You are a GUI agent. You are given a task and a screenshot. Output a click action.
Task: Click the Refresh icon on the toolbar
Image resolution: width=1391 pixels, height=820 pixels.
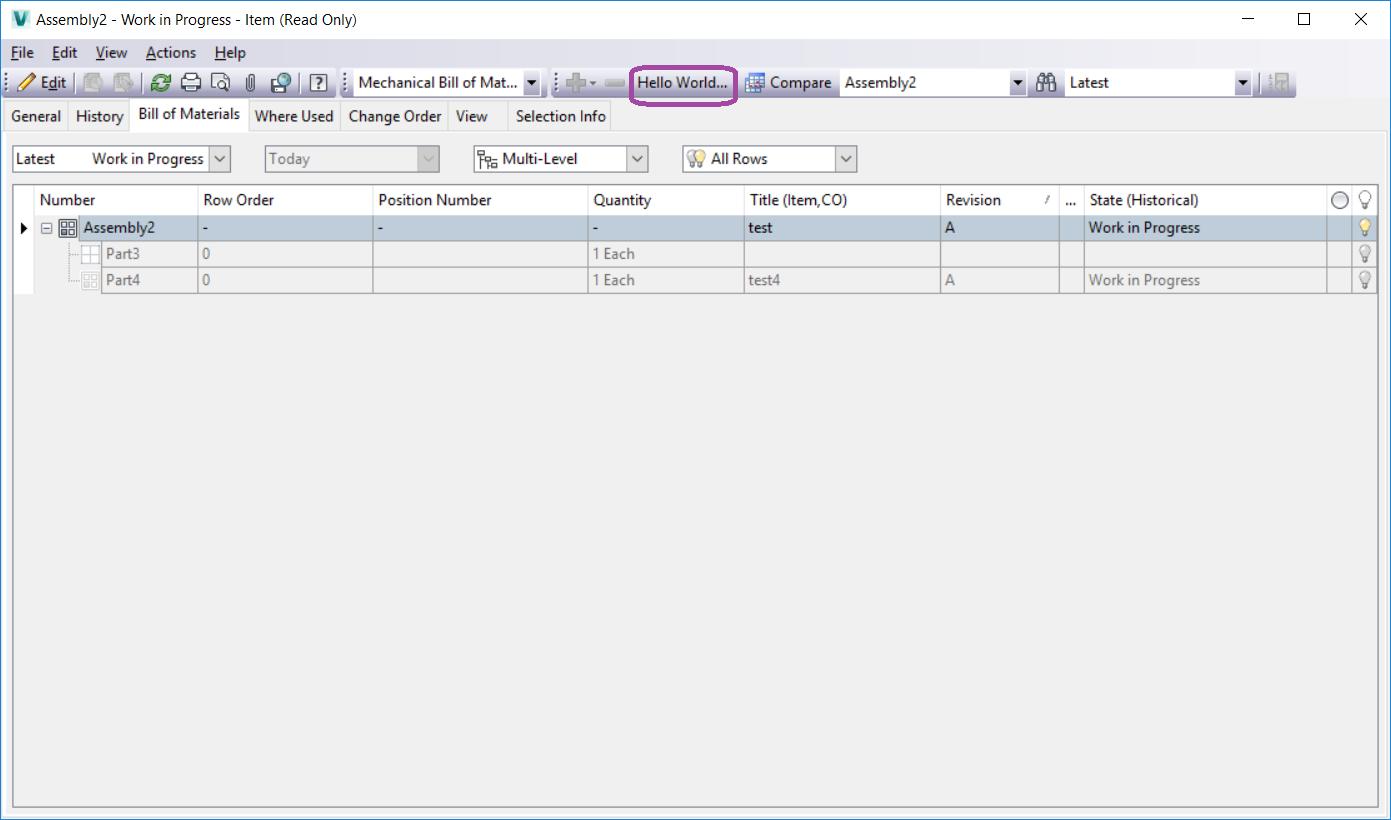coord(161,82)
